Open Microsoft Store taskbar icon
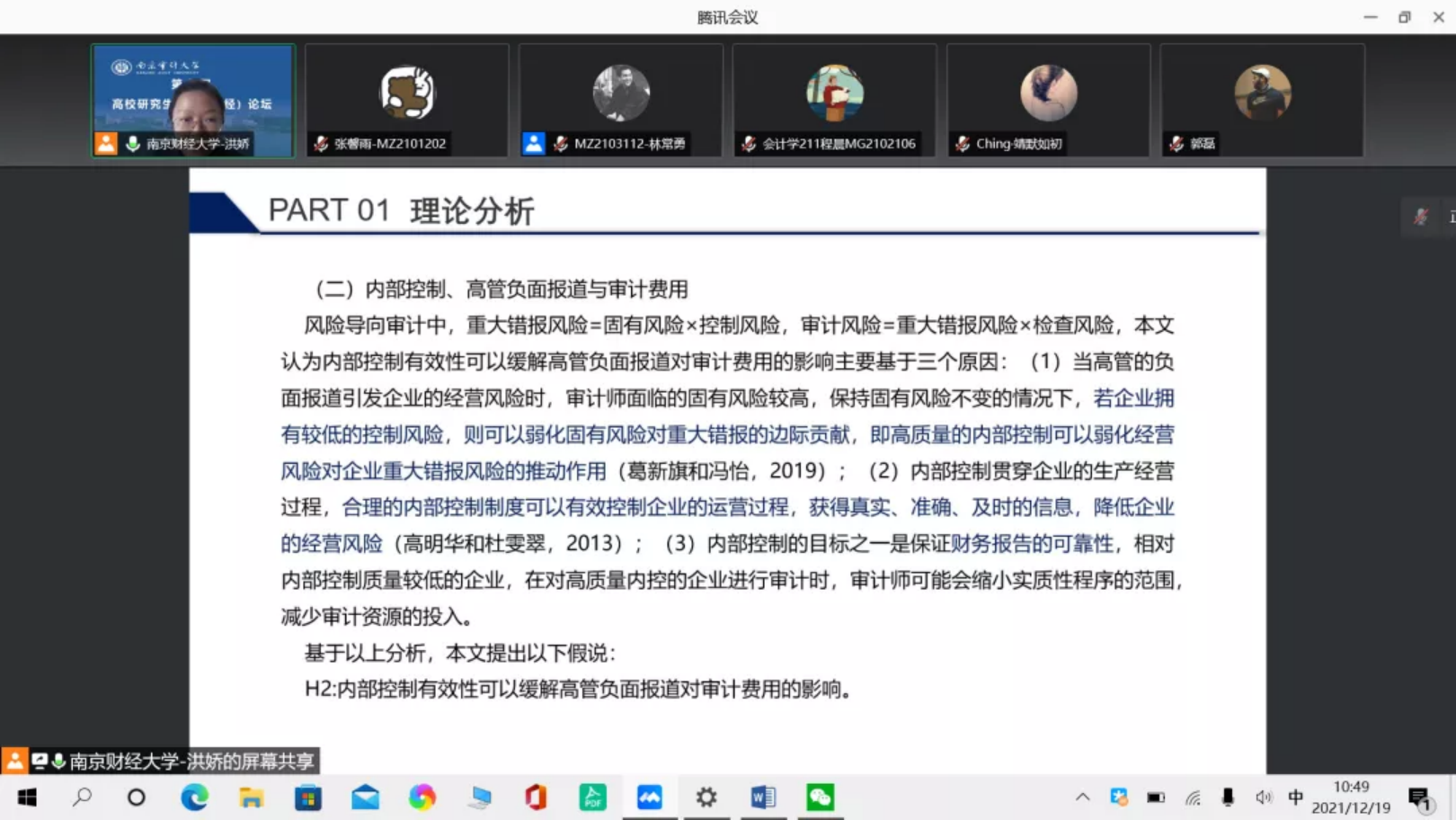The width and height of the screenshot is (1456, 820). [307, 798]
